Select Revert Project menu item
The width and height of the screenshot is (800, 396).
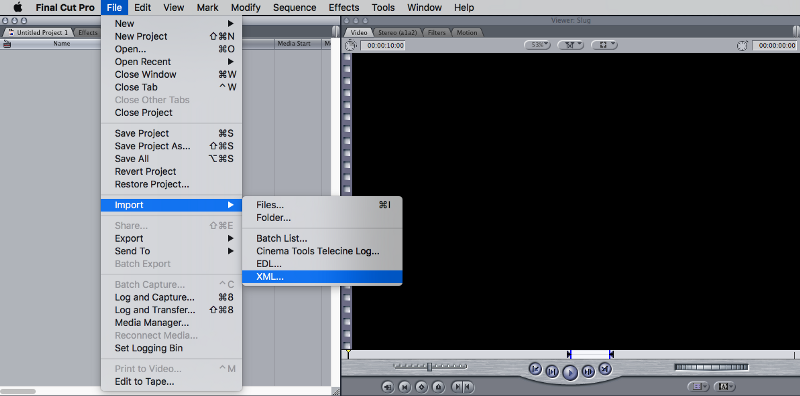171,171
